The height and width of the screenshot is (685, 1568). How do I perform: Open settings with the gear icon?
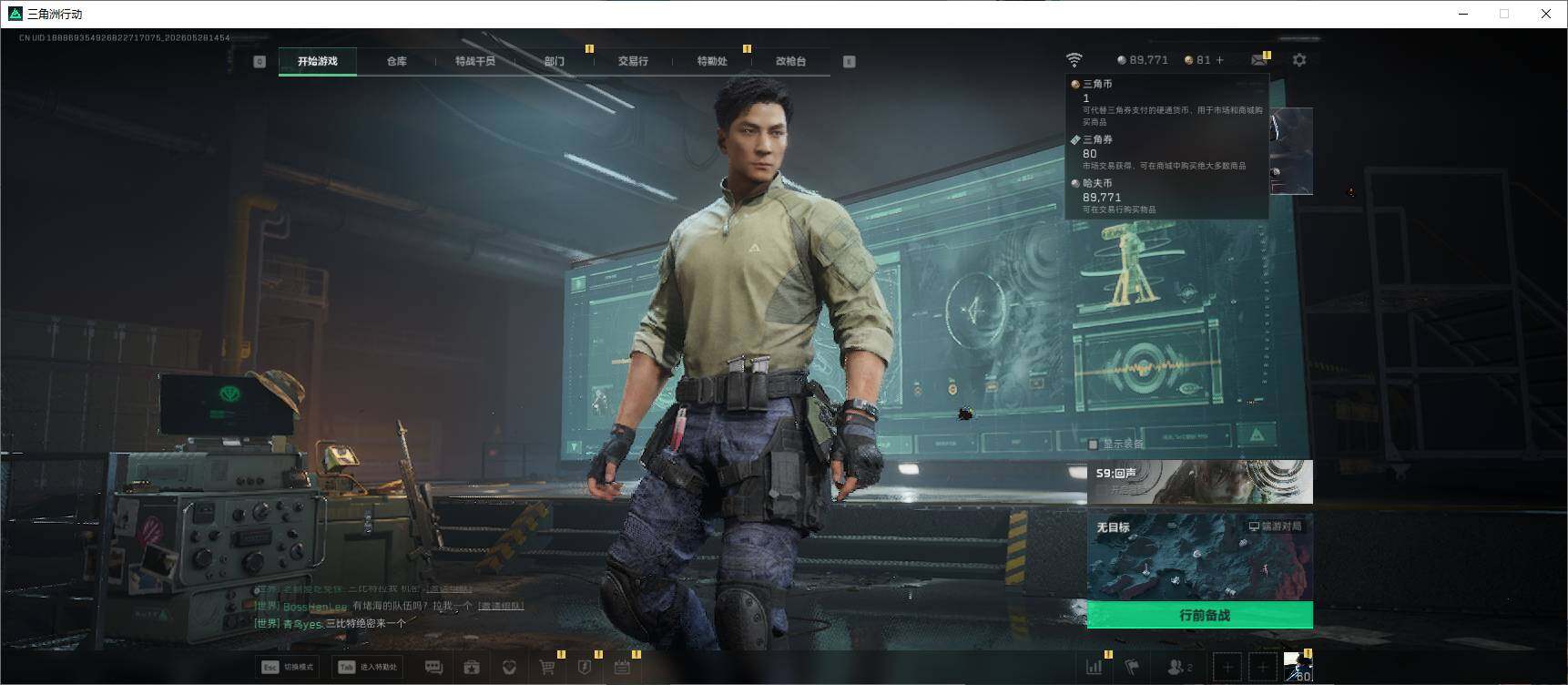pyautogui.click(x=1299, y=60)
